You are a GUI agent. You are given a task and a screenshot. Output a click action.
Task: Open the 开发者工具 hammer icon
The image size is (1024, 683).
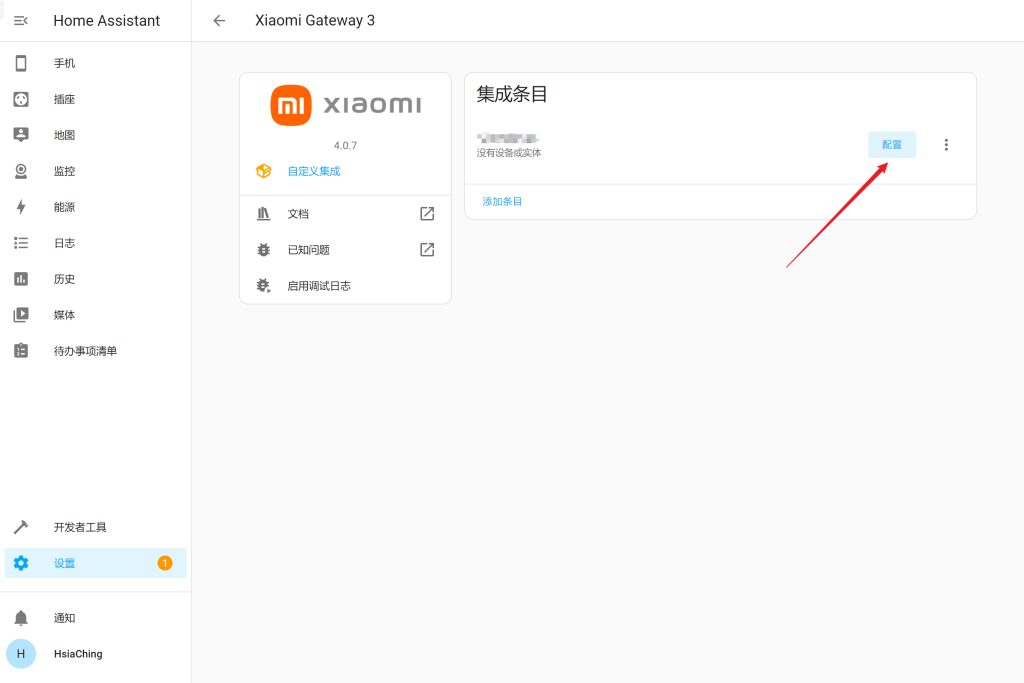pyautogui.click(x=21, y=527)
